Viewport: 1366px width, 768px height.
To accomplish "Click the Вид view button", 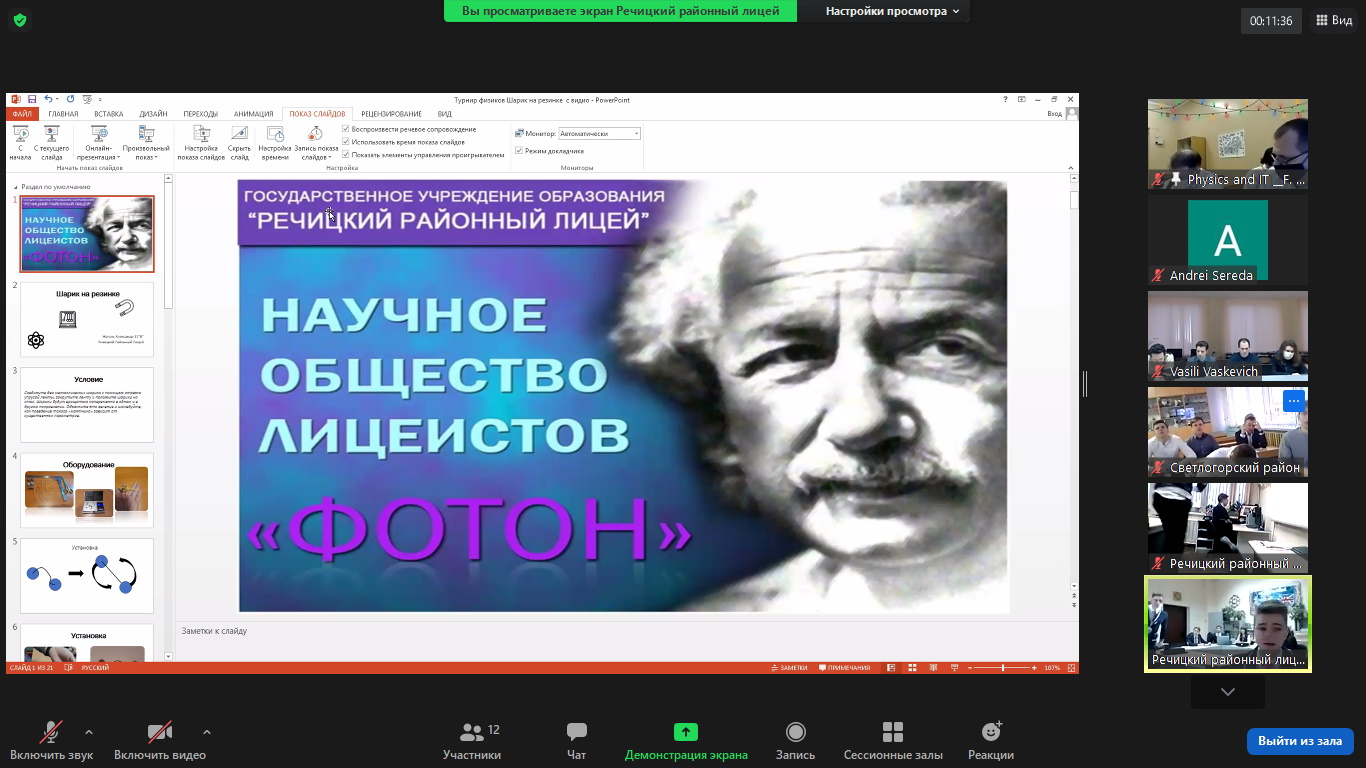I will 1334,20.
